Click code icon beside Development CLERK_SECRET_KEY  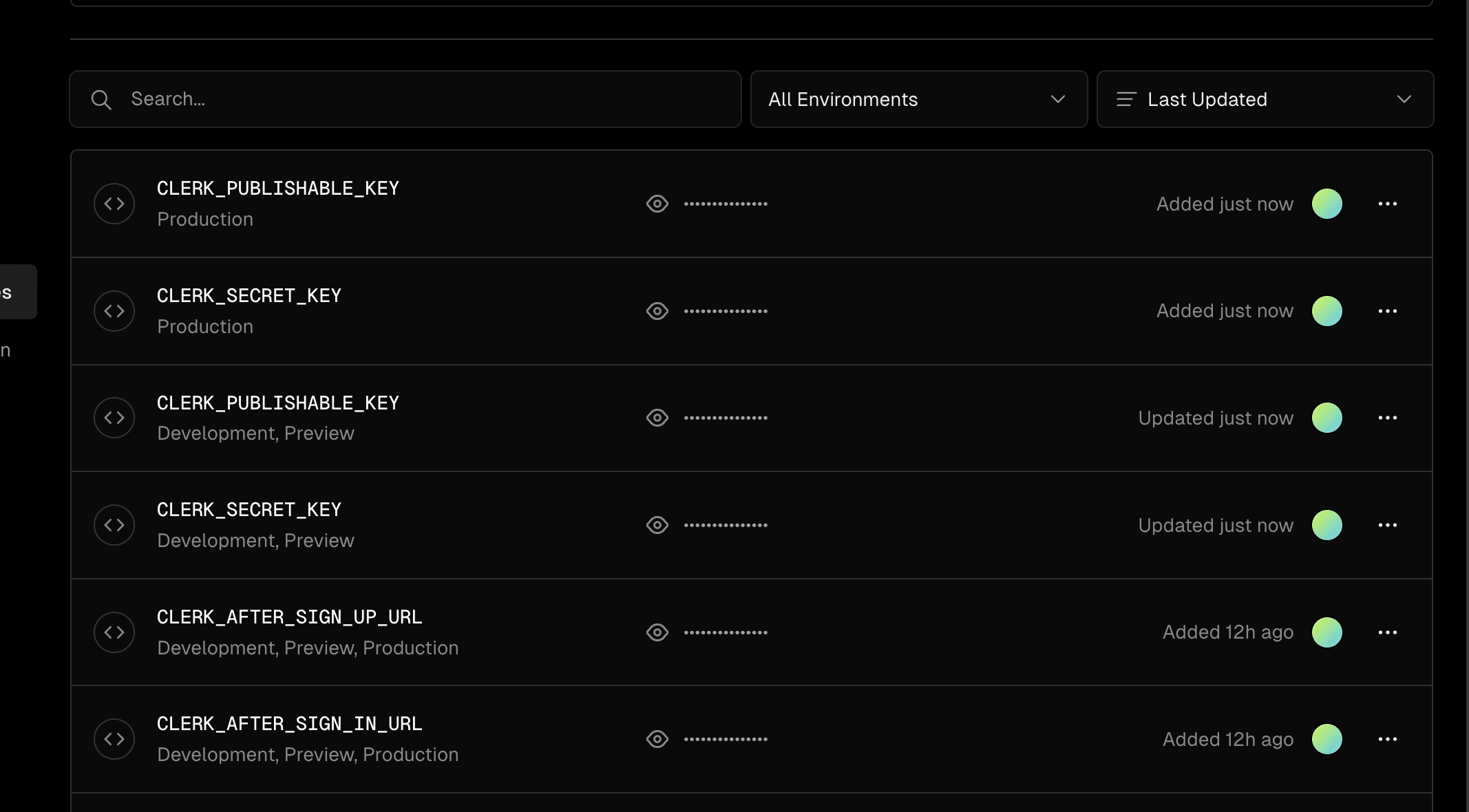click(x=114, y=525)
